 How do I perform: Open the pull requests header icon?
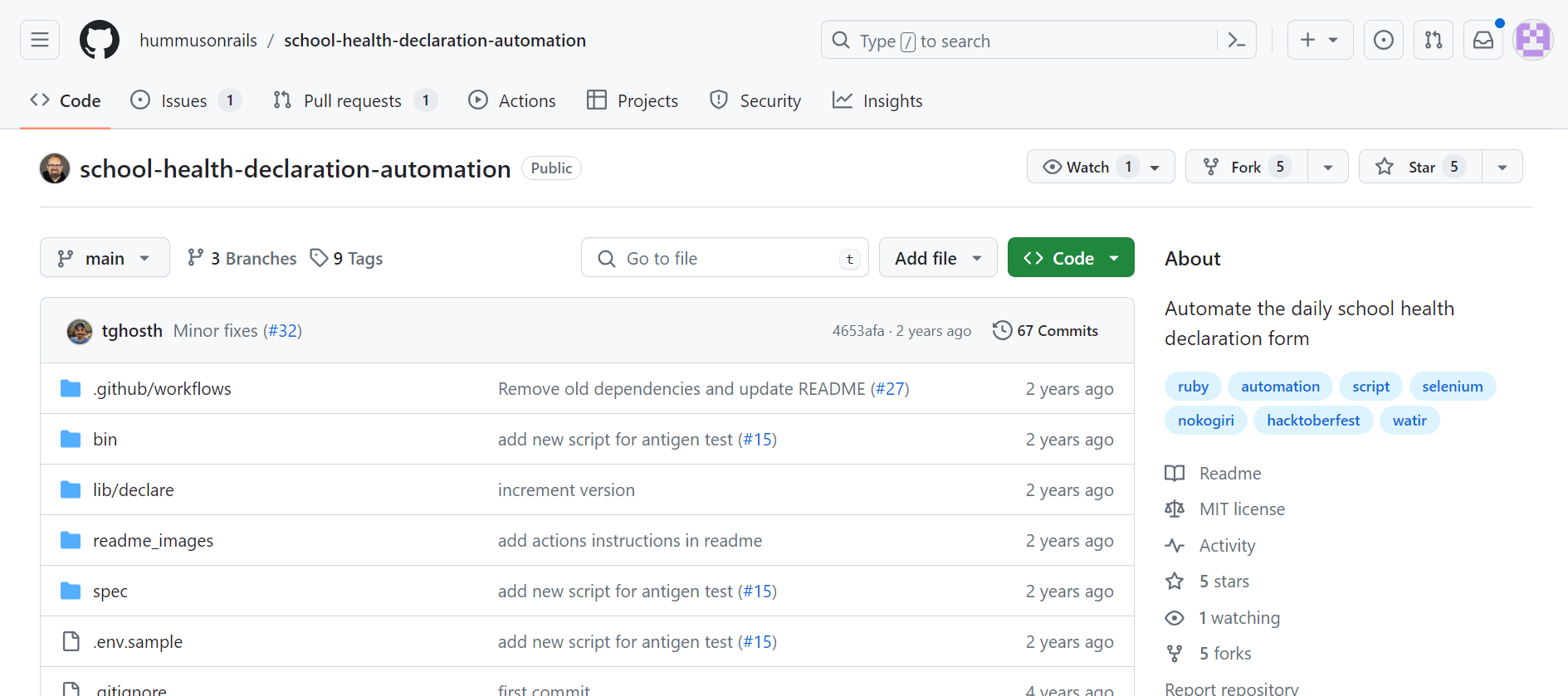point(1433,40)
